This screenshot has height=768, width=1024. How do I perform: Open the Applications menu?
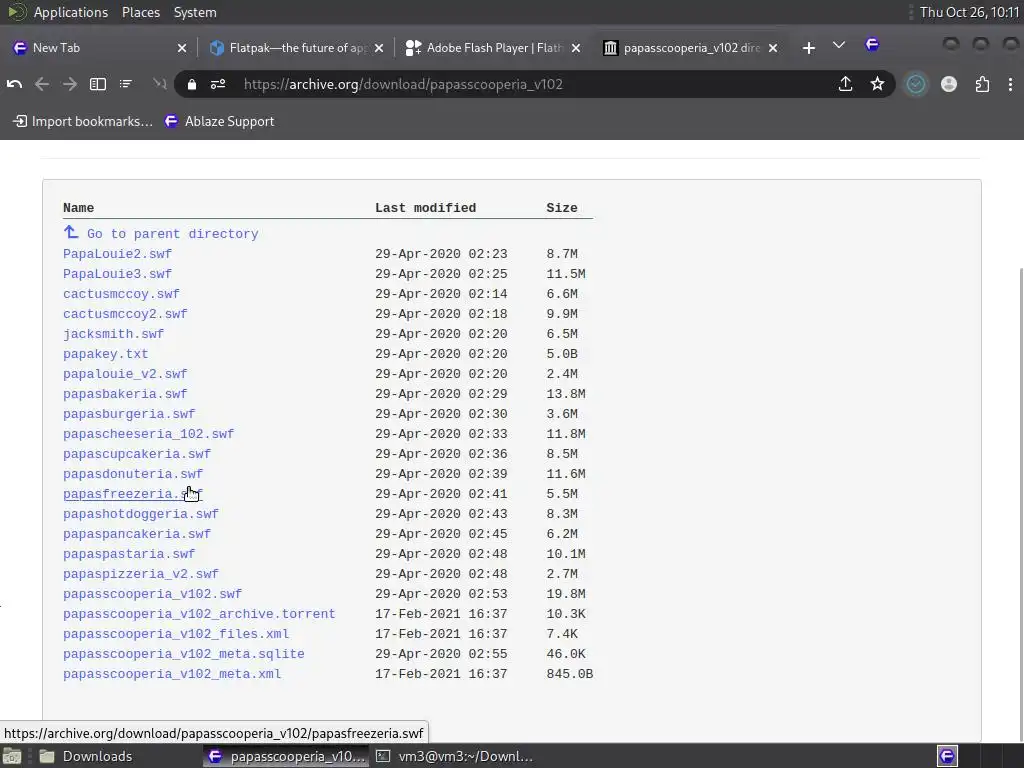pyautogui.click(x=71, y=12)
